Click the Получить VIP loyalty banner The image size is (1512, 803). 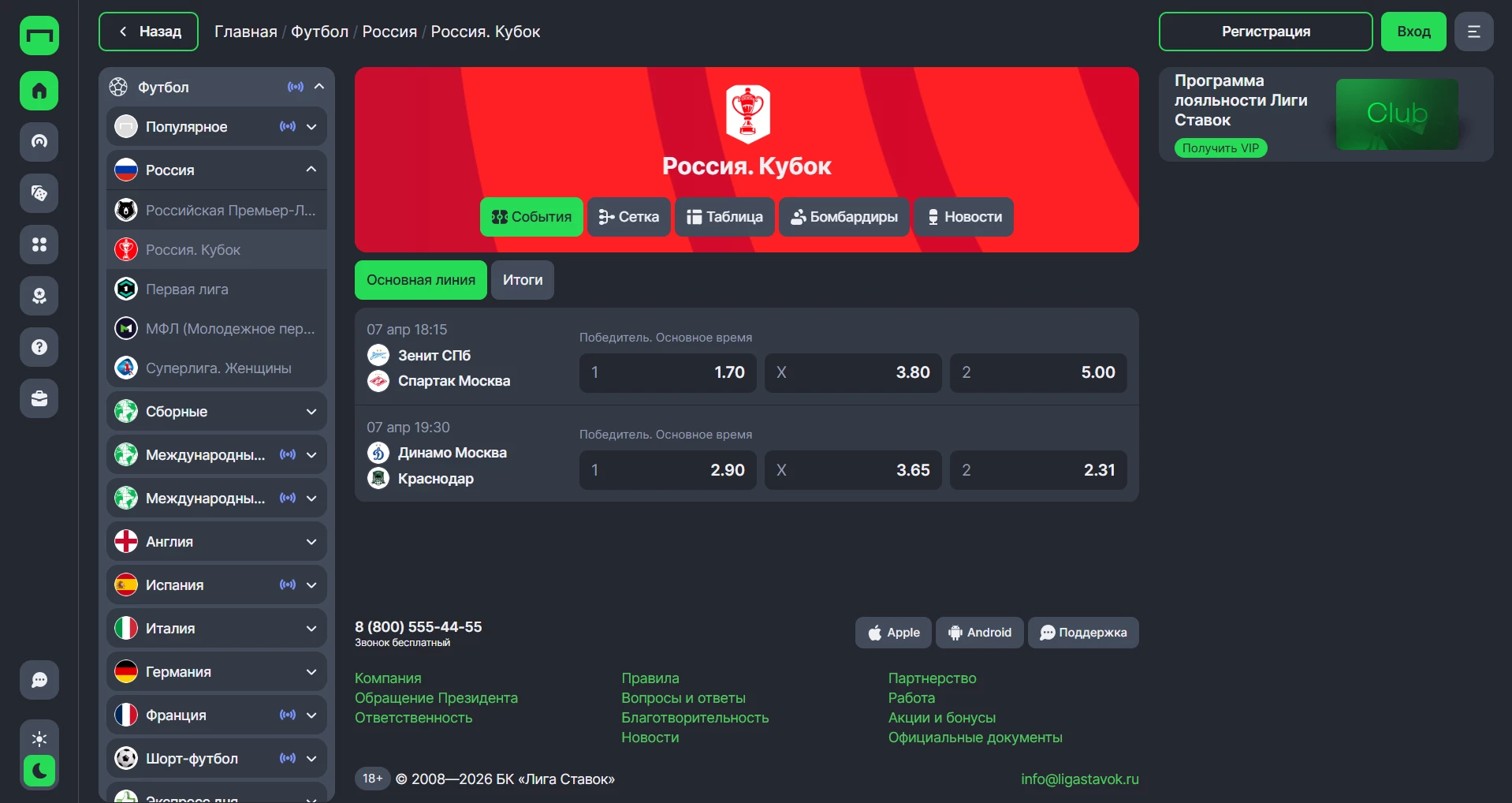click(1220, 148)
